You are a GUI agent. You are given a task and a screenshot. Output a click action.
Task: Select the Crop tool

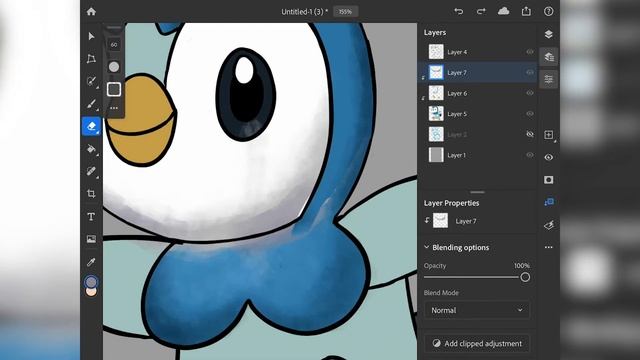coord(91,193)
